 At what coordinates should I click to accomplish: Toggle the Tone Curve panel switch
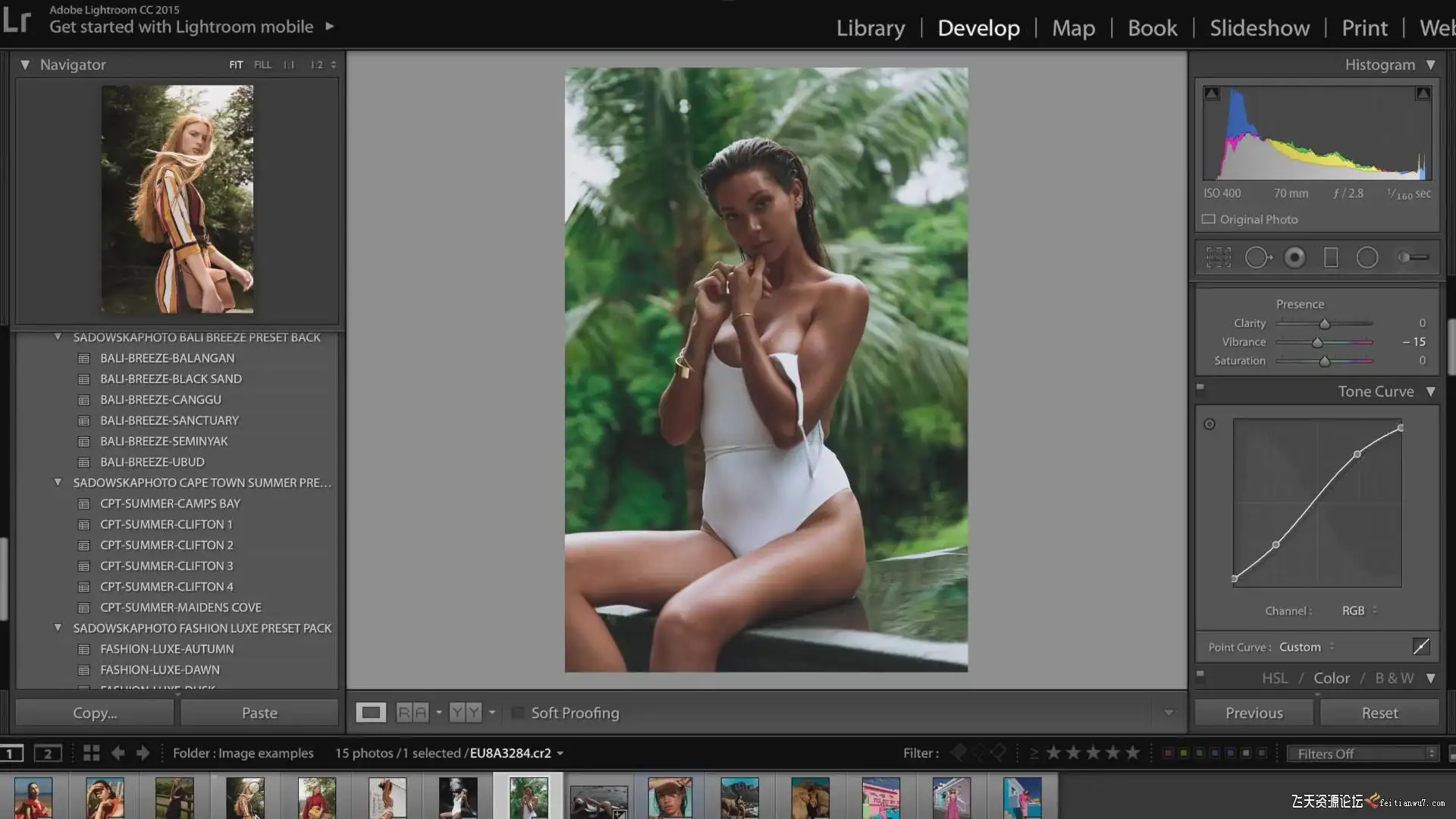tap(1200, 388)
